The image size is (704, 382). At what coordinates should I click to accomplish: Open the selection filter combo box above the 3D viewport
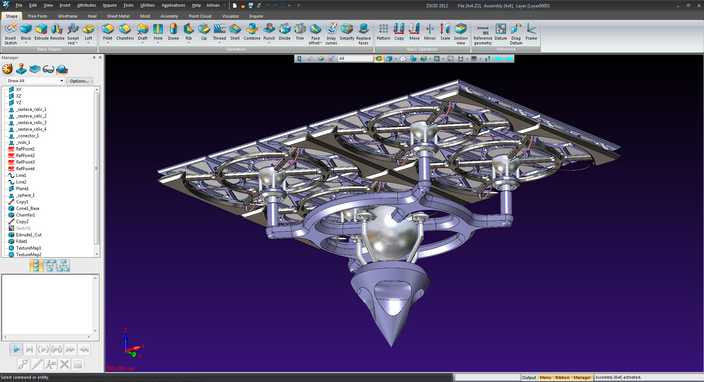355,58
